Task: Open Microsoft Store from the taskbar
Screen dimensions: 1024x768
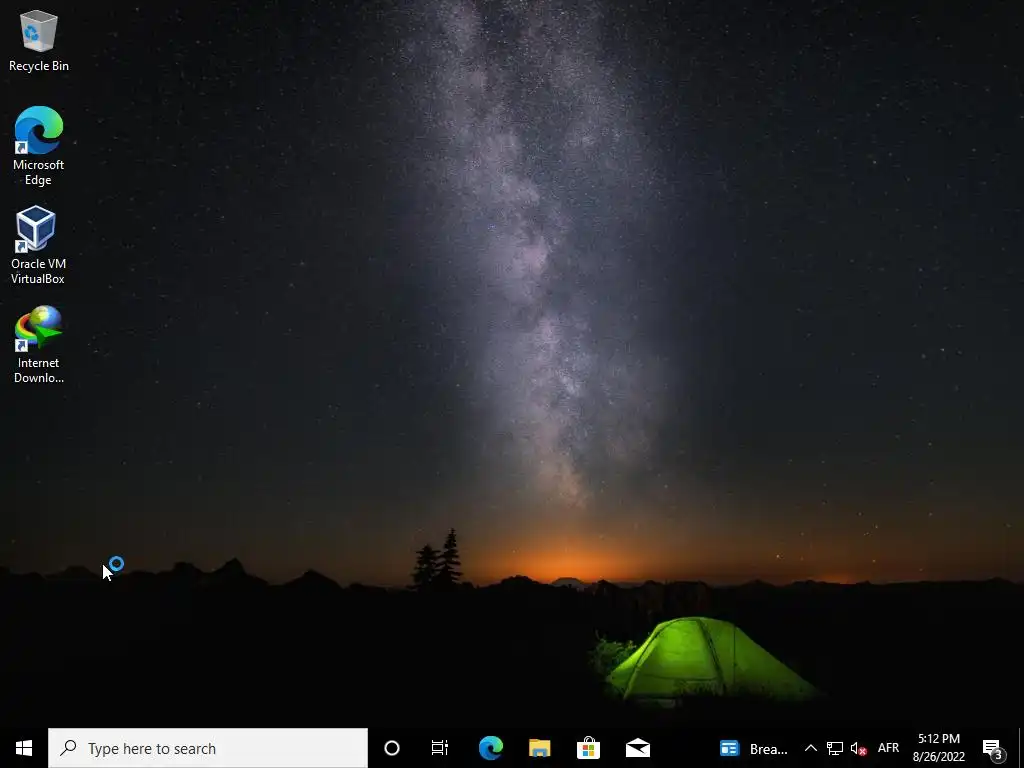Action: (588, 748)
